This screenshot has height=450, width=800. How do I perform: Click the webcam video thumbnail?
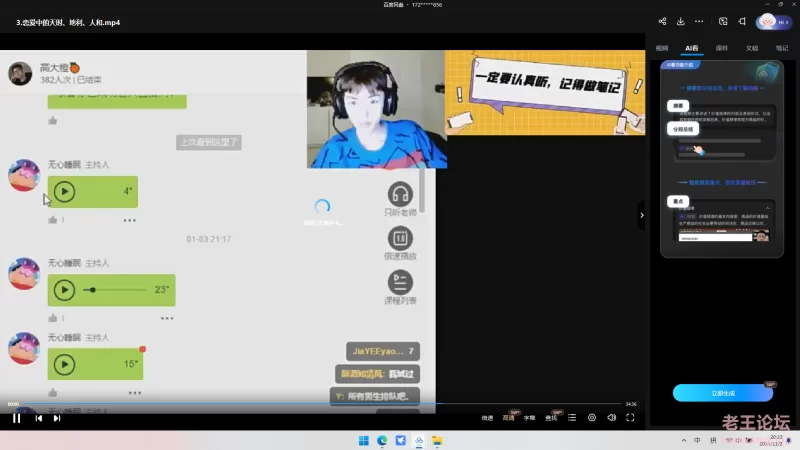(x=377, y=109)
